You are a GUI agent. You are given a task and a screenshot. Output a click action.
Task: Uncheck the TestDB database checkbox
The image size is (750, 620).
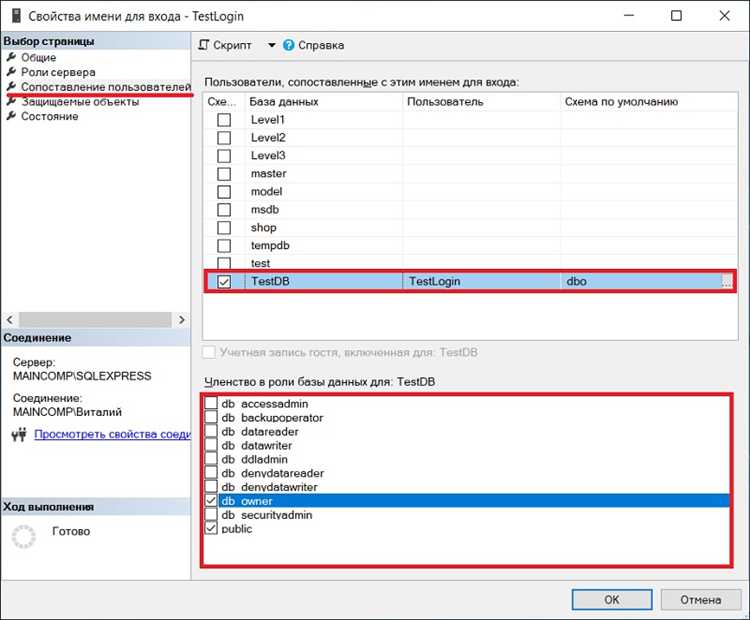(224, 281)
